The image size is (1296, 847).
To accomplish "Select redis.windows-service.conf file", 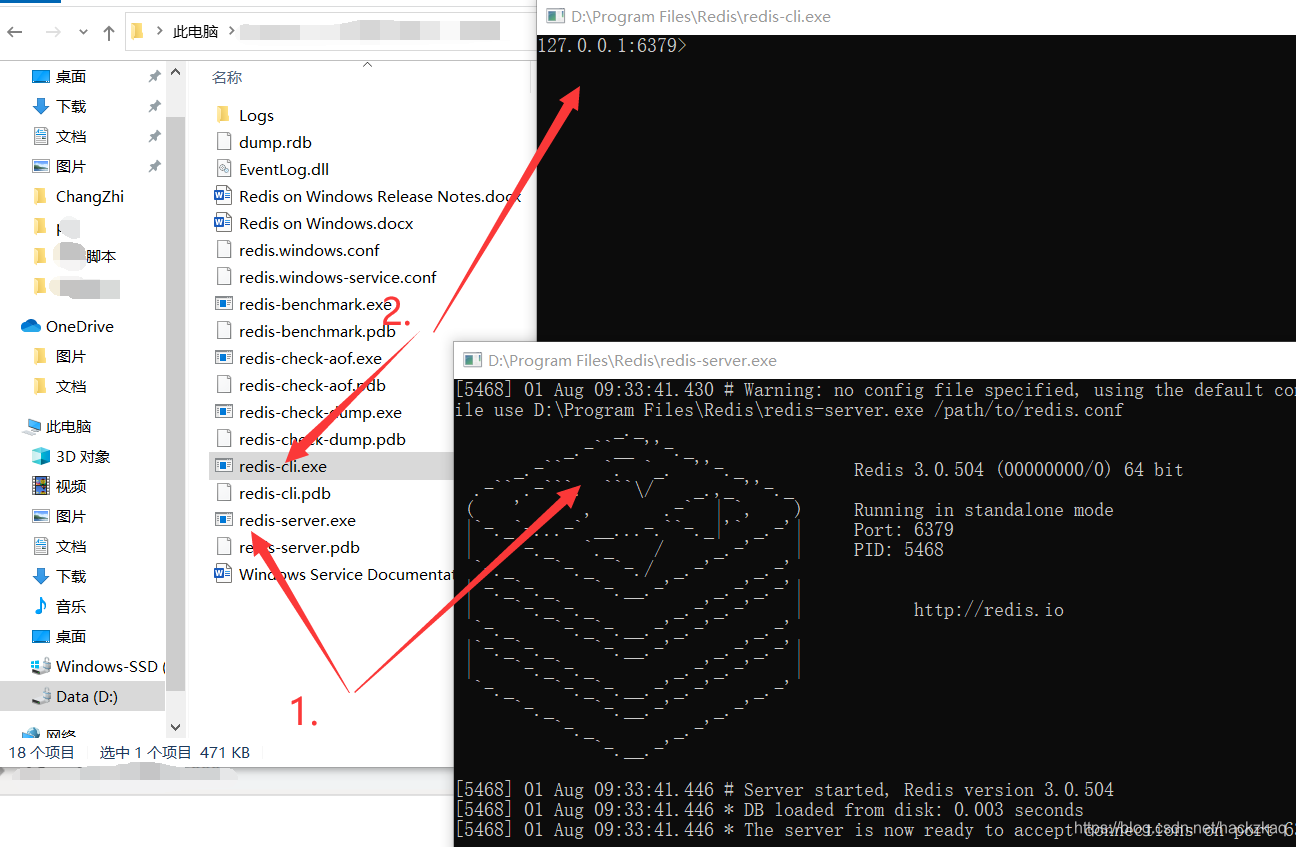I will click(338, 277).
